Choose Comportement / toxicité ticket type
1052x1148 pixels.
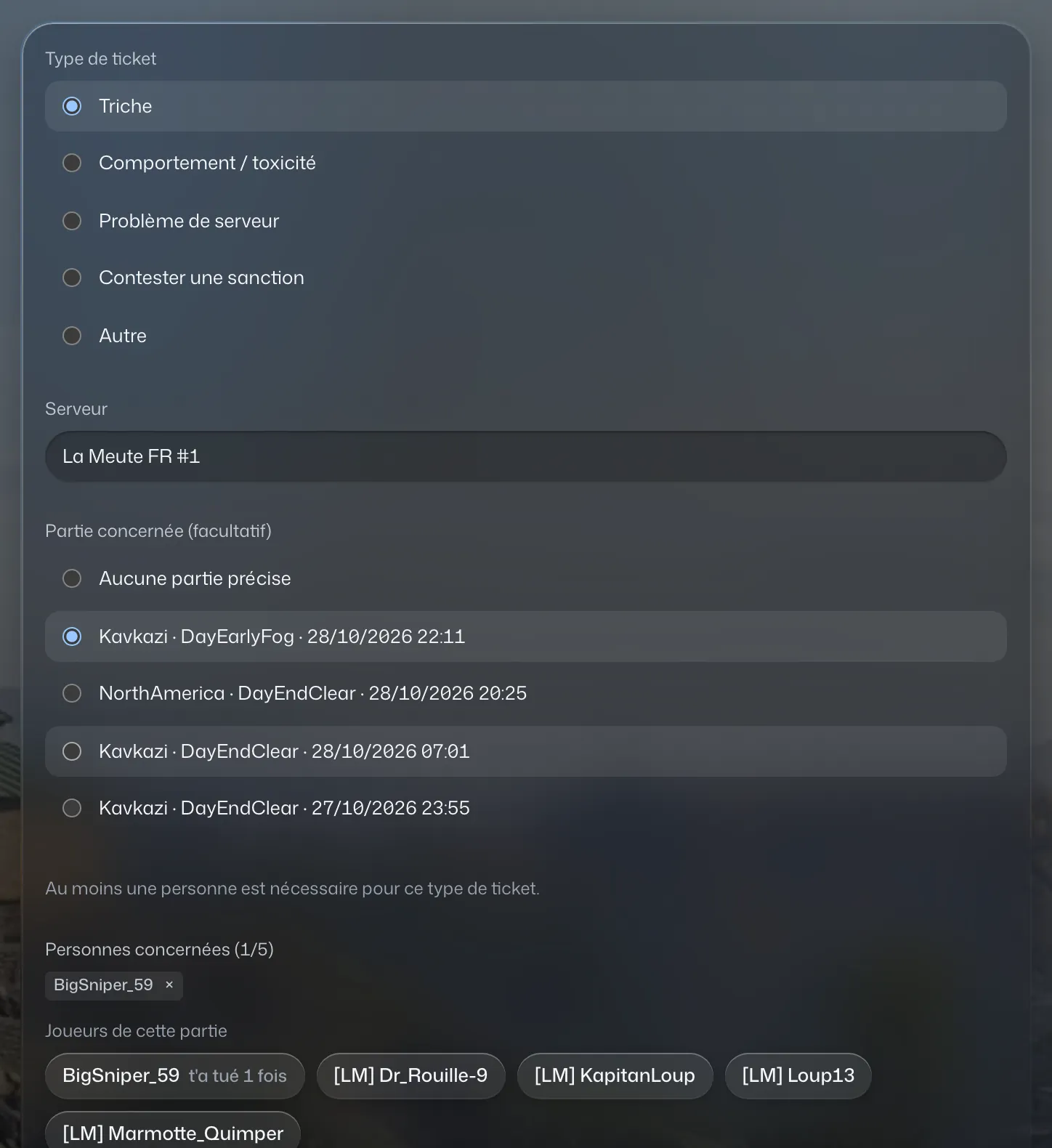tap(525, 163)
